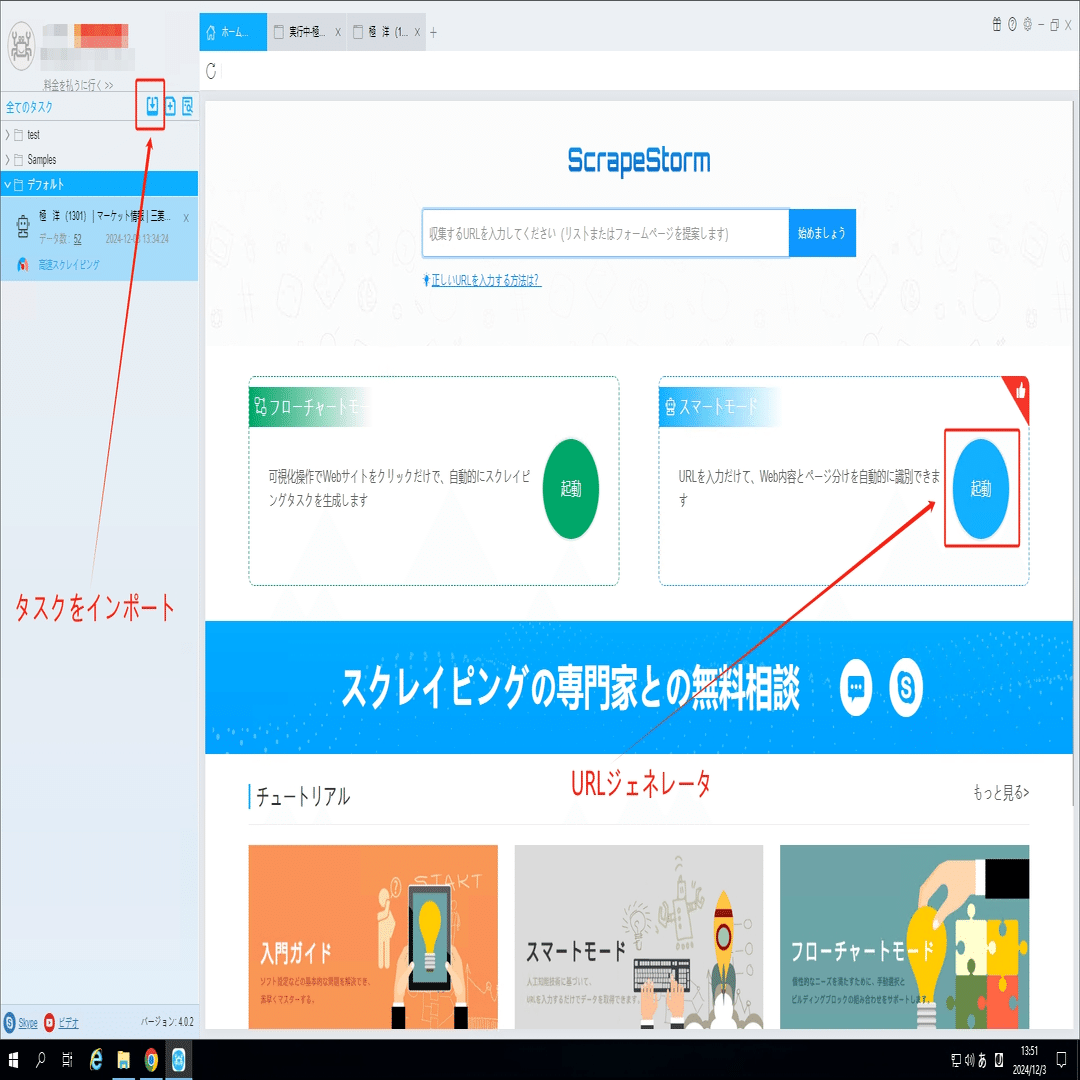The image size is (1080, 1080).
Task: Click IME あ indicator in system tray
Action: point(982,1060)
